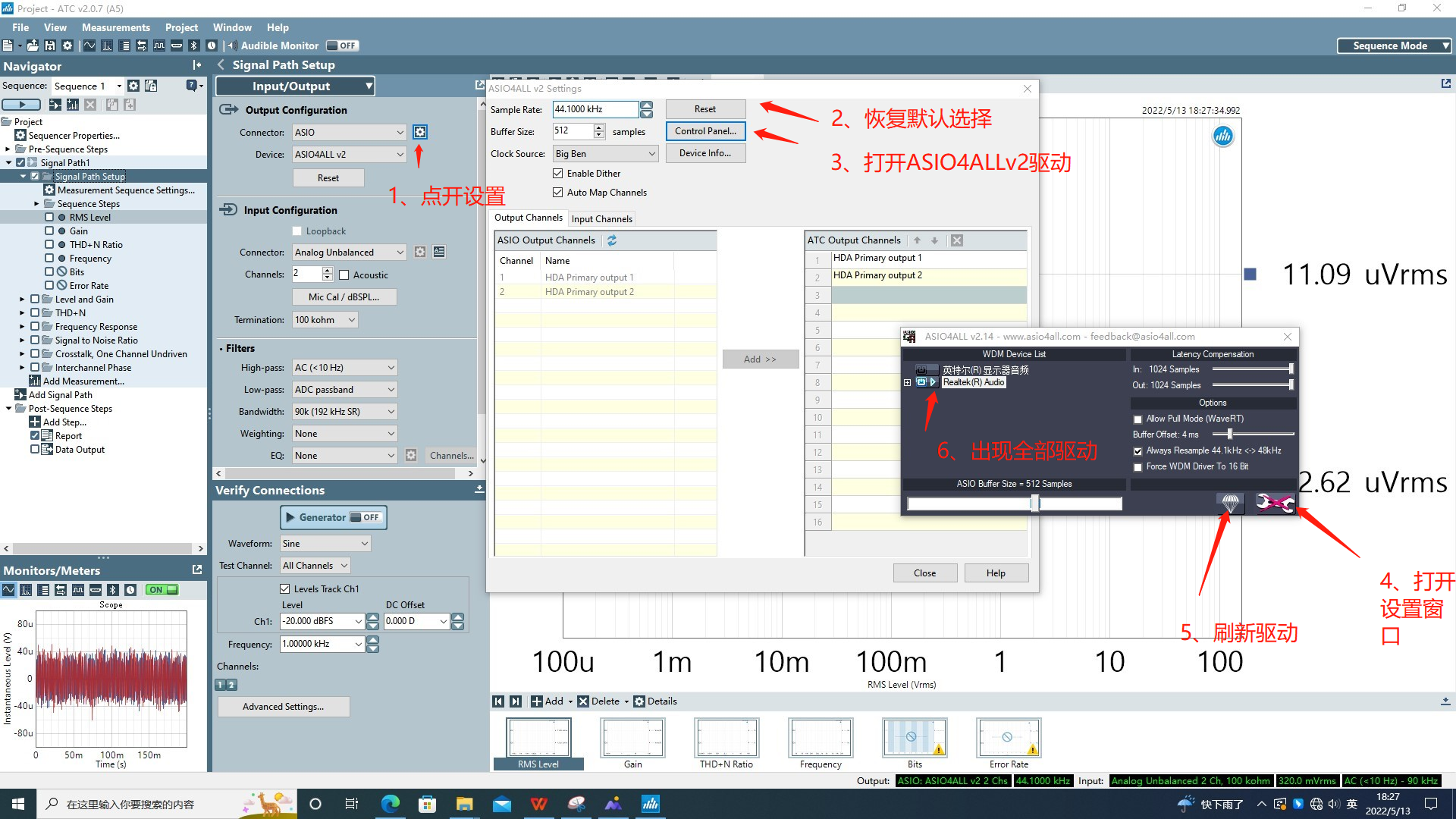This screenshot has width=1456, height=819.
Task: Open the Termination 100 kohm dropdown
Action: [x=325, y=320]
